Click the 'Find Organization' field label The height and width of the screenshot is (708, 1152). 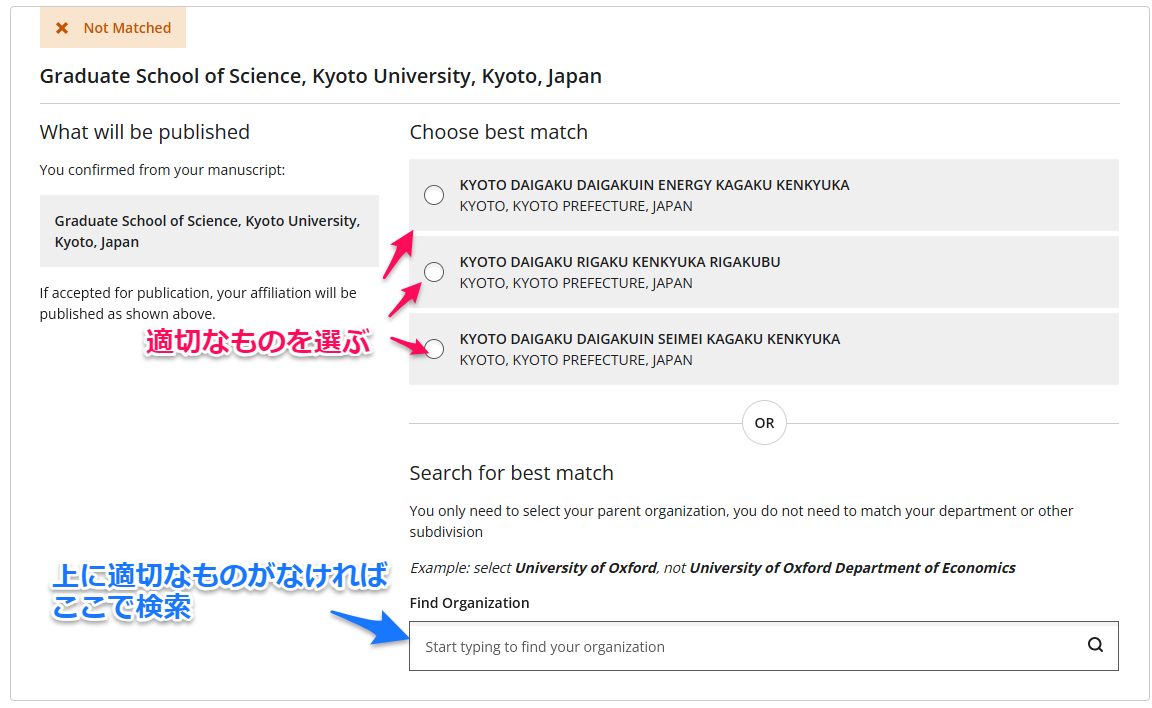pos(469,603)
